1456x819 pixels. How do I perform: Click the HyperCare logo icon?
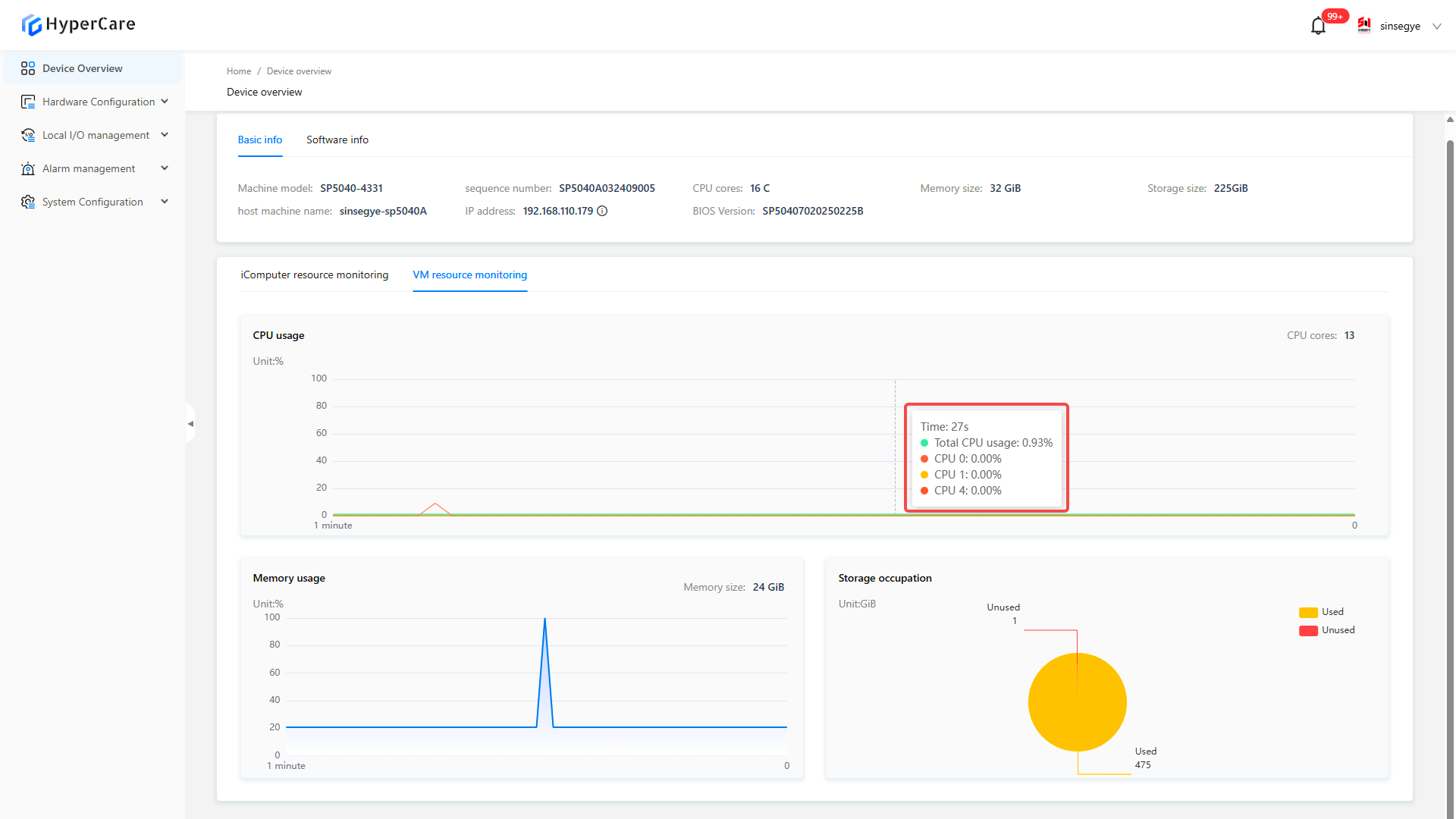[31, 25]
